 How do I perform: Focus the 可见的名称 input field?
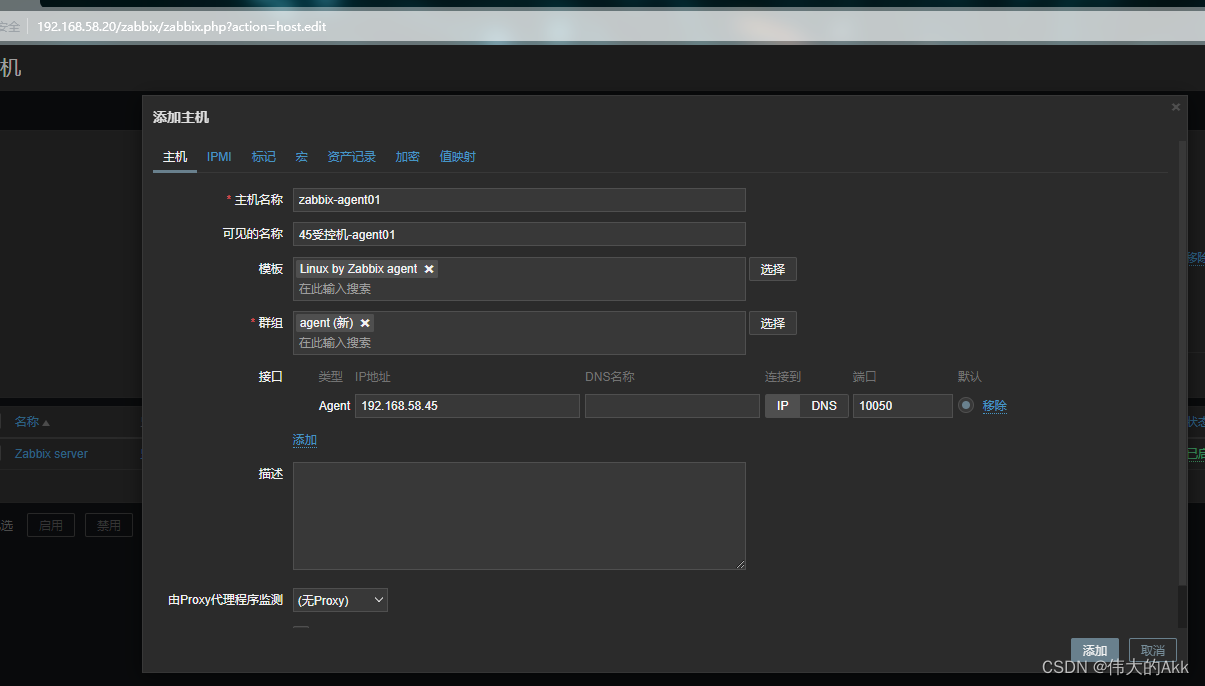tap(519, 234)
